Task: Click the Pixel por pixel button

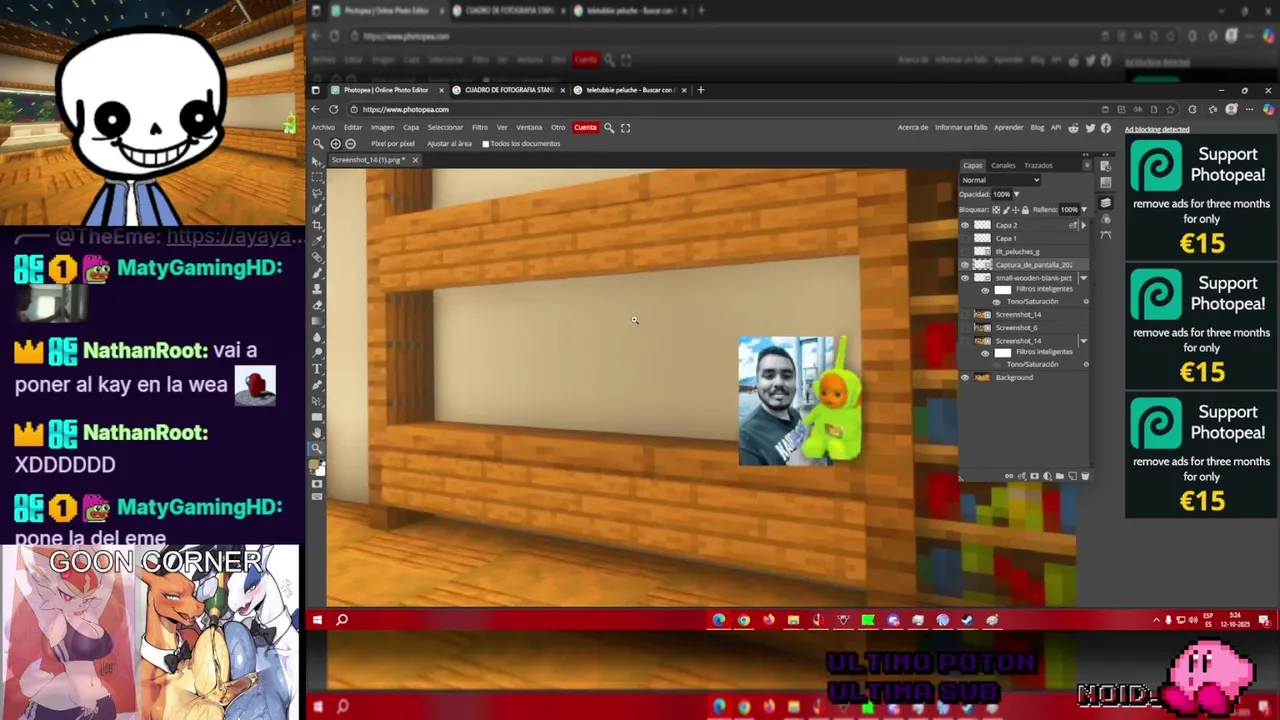Action: [x=392, y=144]
